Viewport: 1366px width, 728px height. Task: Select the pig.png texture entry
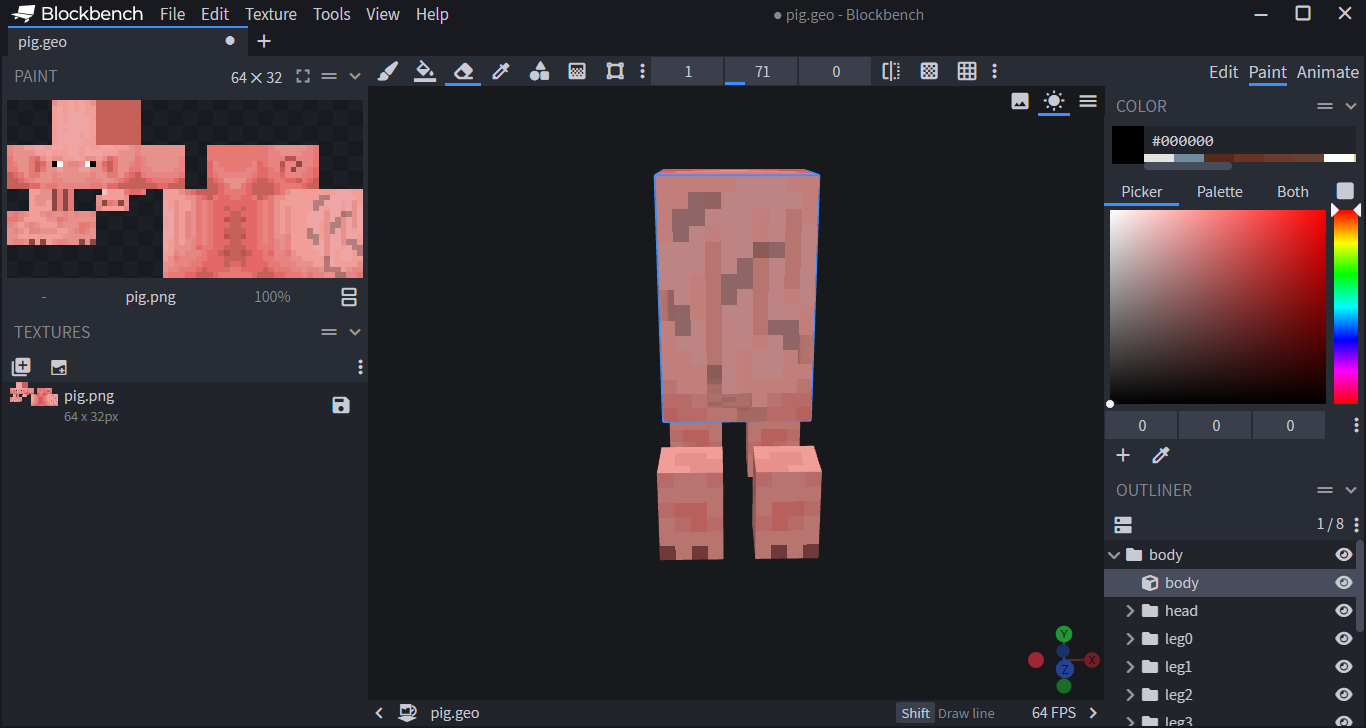185,405
